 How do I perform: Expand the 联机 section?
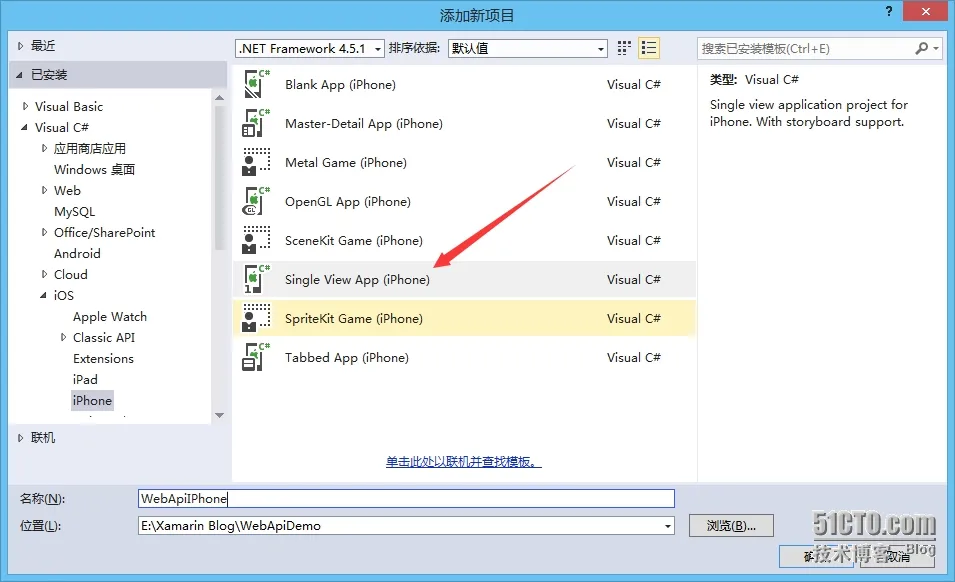pyautogui.click(x=20, y=438)
